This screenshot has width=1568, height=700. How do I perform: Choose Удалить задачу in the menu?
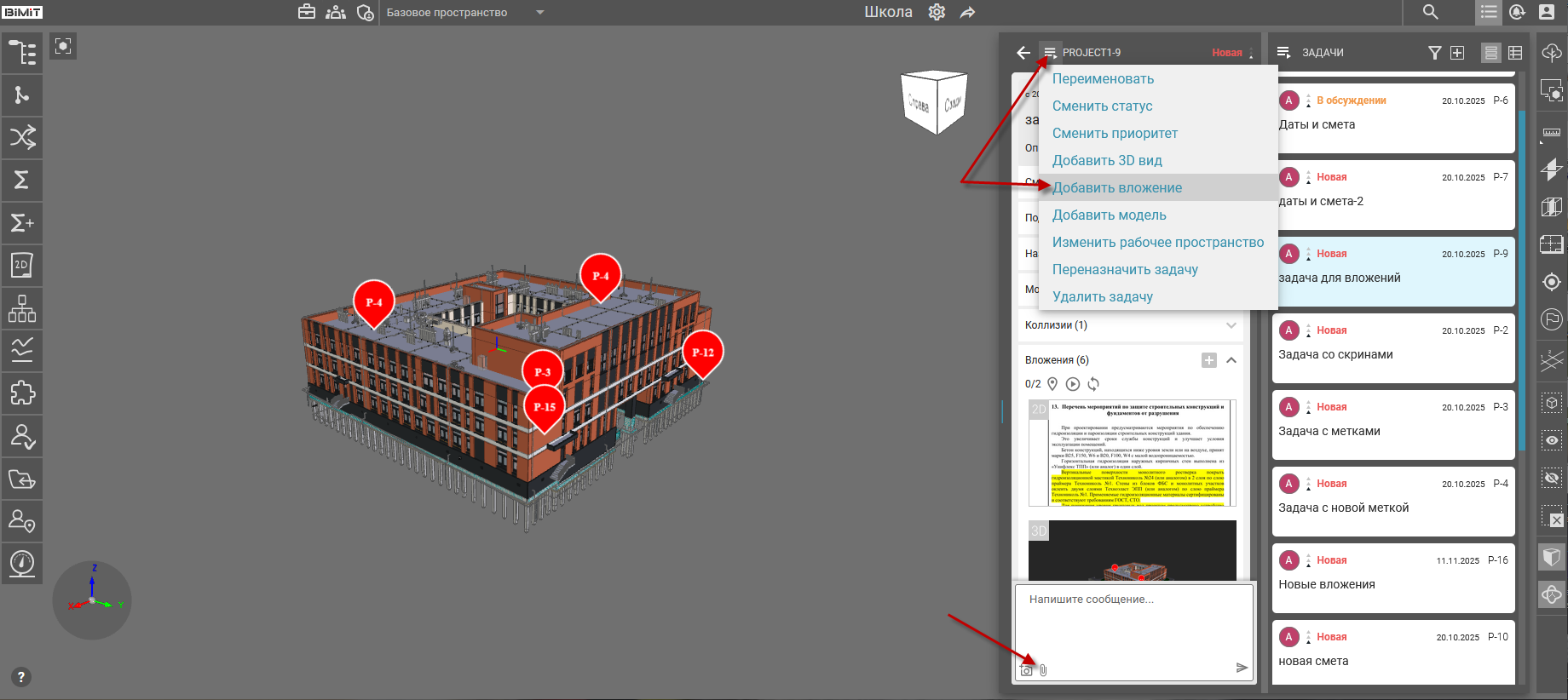pyautogui.click(x=1102, y=297)
